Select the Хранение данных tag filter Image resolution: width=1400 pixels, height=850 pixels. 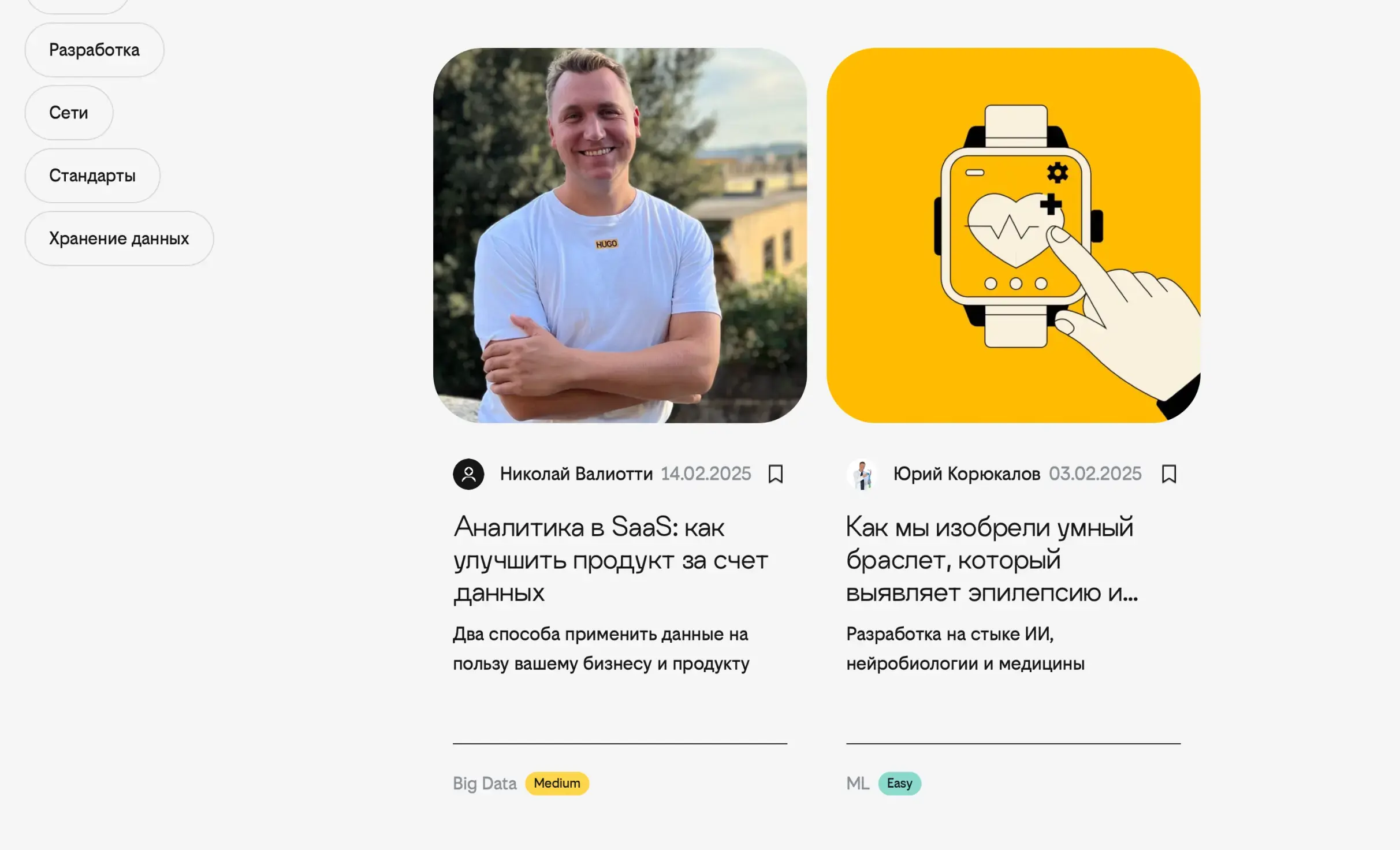(x=119, y=238)
